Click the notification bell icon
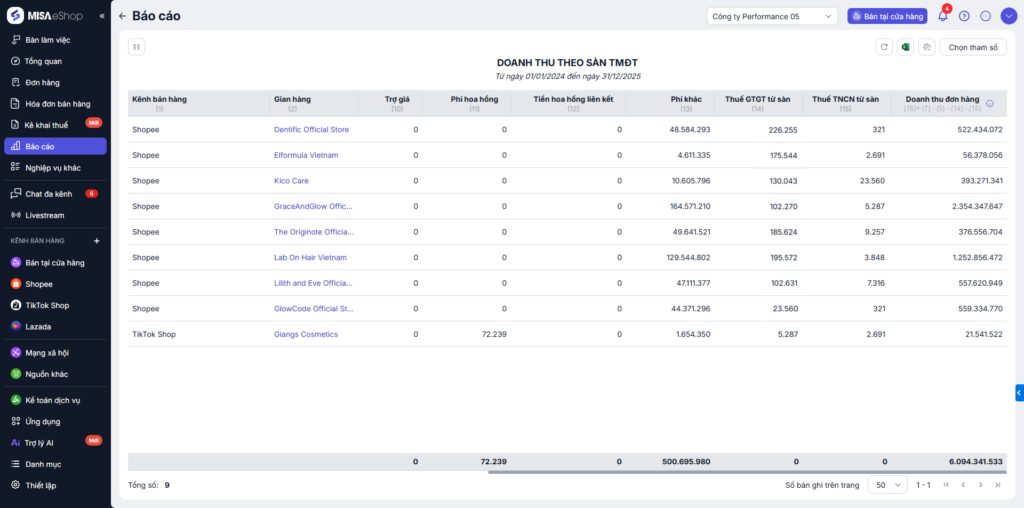 pyautogui.click(x=942, y=16)
